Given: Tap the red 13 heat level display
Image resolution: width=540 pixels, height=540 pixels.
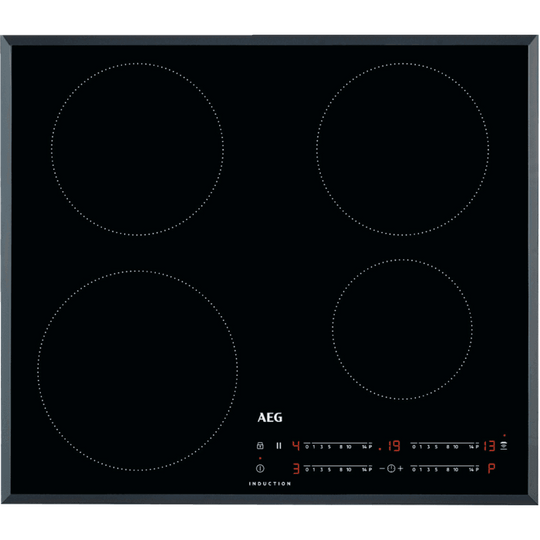Looking at the screenshot, I should tap(489, 446).
